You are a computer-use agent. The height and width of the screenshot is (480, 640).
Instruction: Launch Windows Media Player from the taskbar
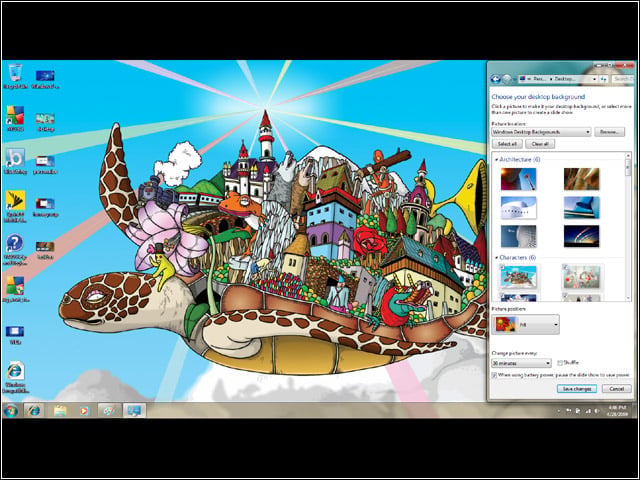pos(84,410)
